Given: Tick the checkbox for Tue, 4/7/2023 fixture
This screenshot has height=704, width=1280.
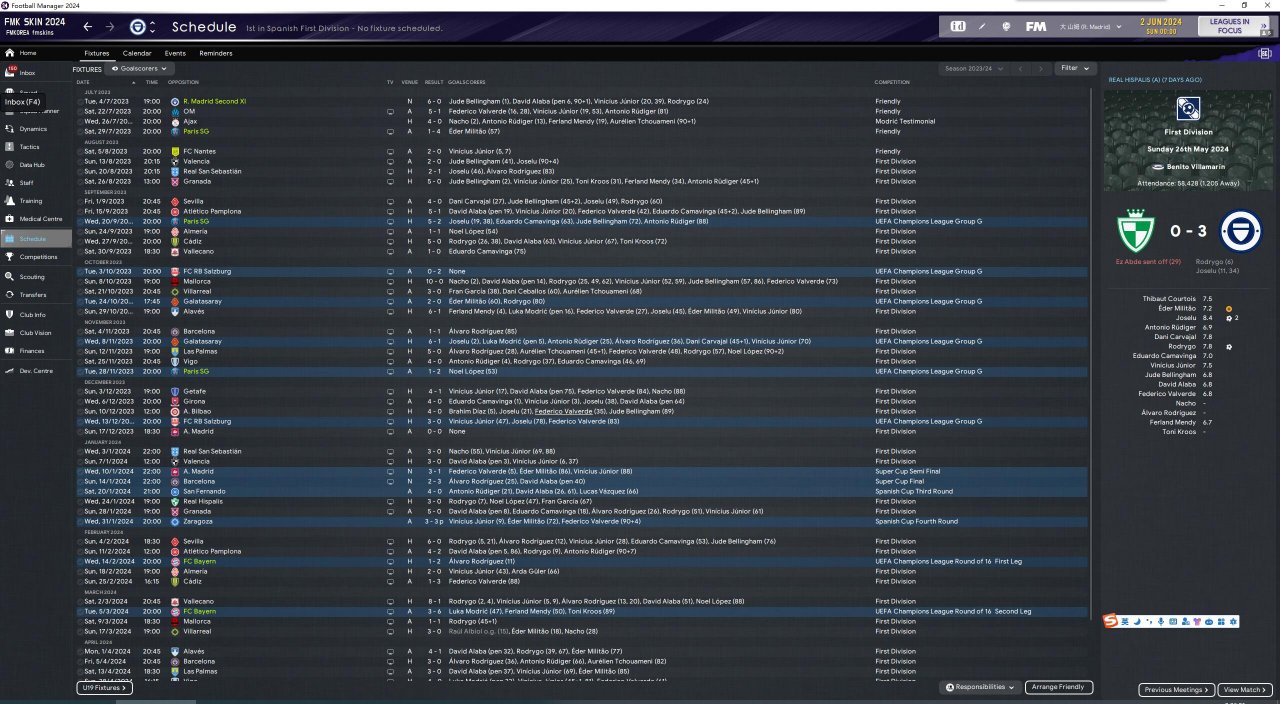Looking at the screenshot, I should tap(82, 101).
